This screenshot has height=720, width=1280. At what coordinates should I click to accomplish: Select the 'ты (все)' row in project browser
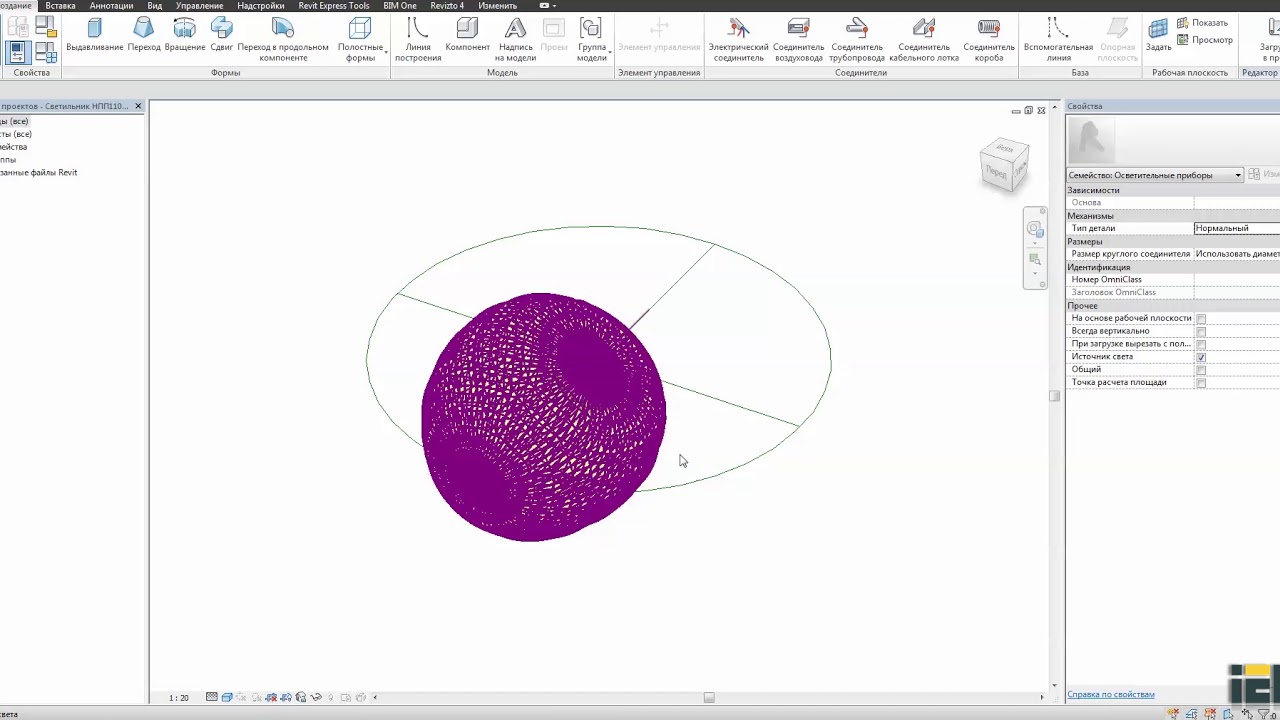16,134
